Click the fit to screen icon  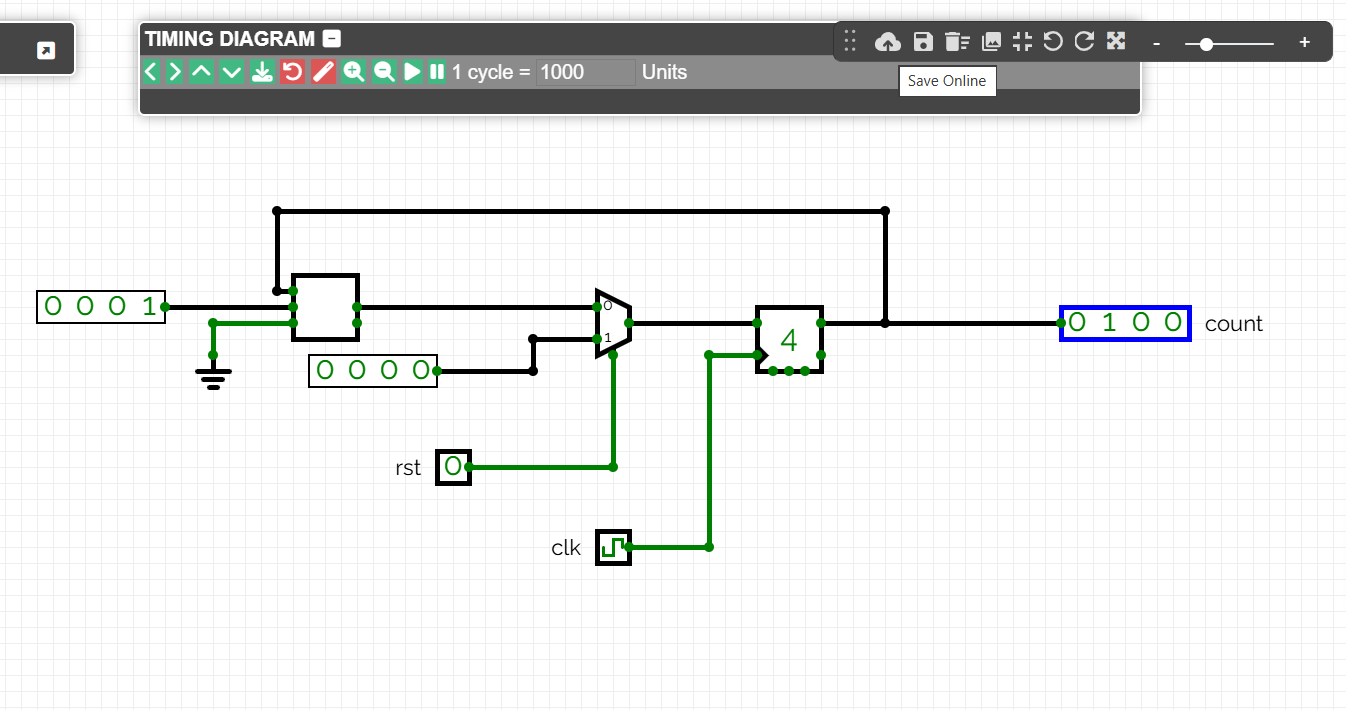coord(1022,42)
